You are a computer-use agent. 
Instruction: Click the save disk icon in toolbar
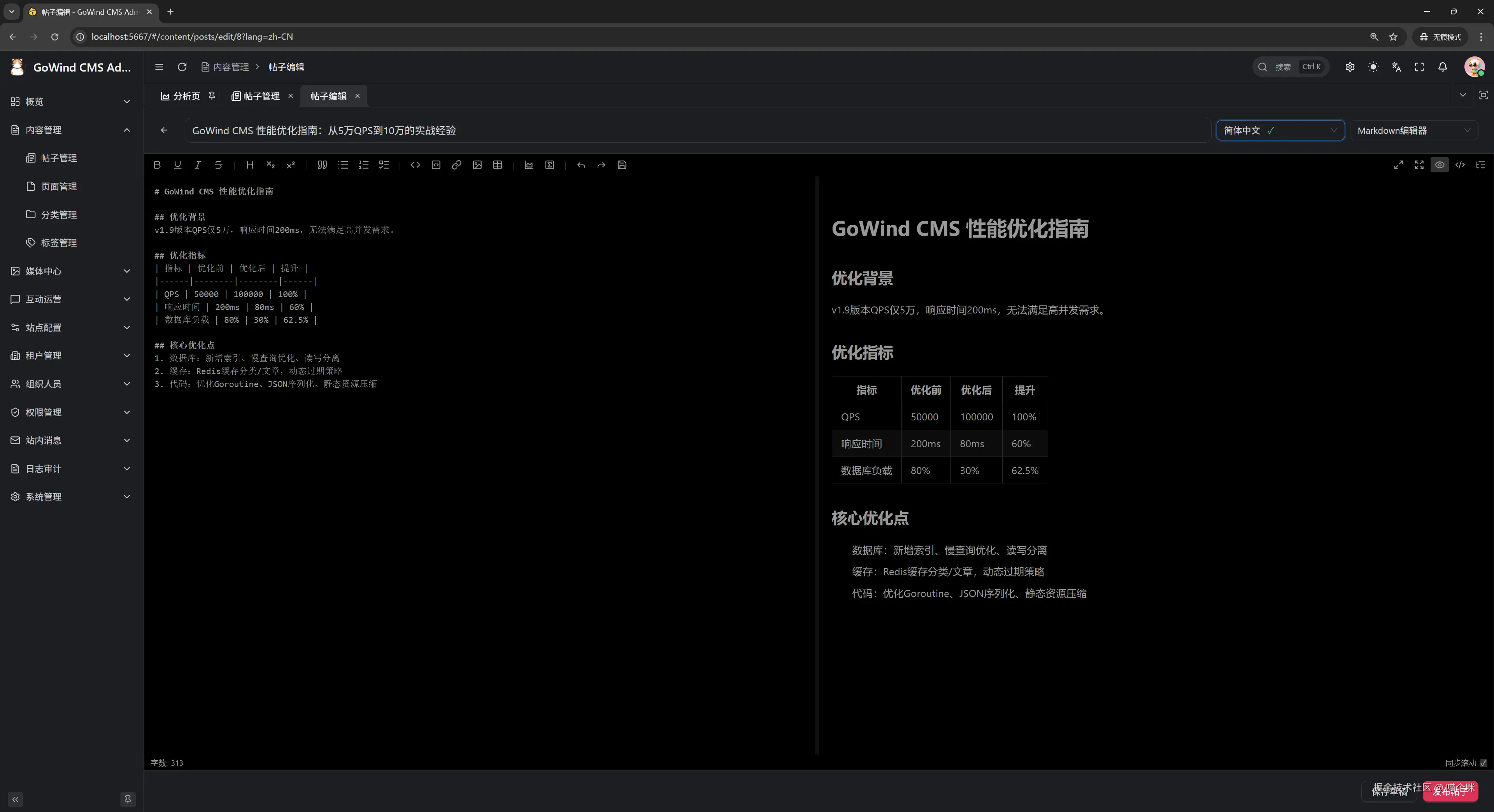click(622, 165)
